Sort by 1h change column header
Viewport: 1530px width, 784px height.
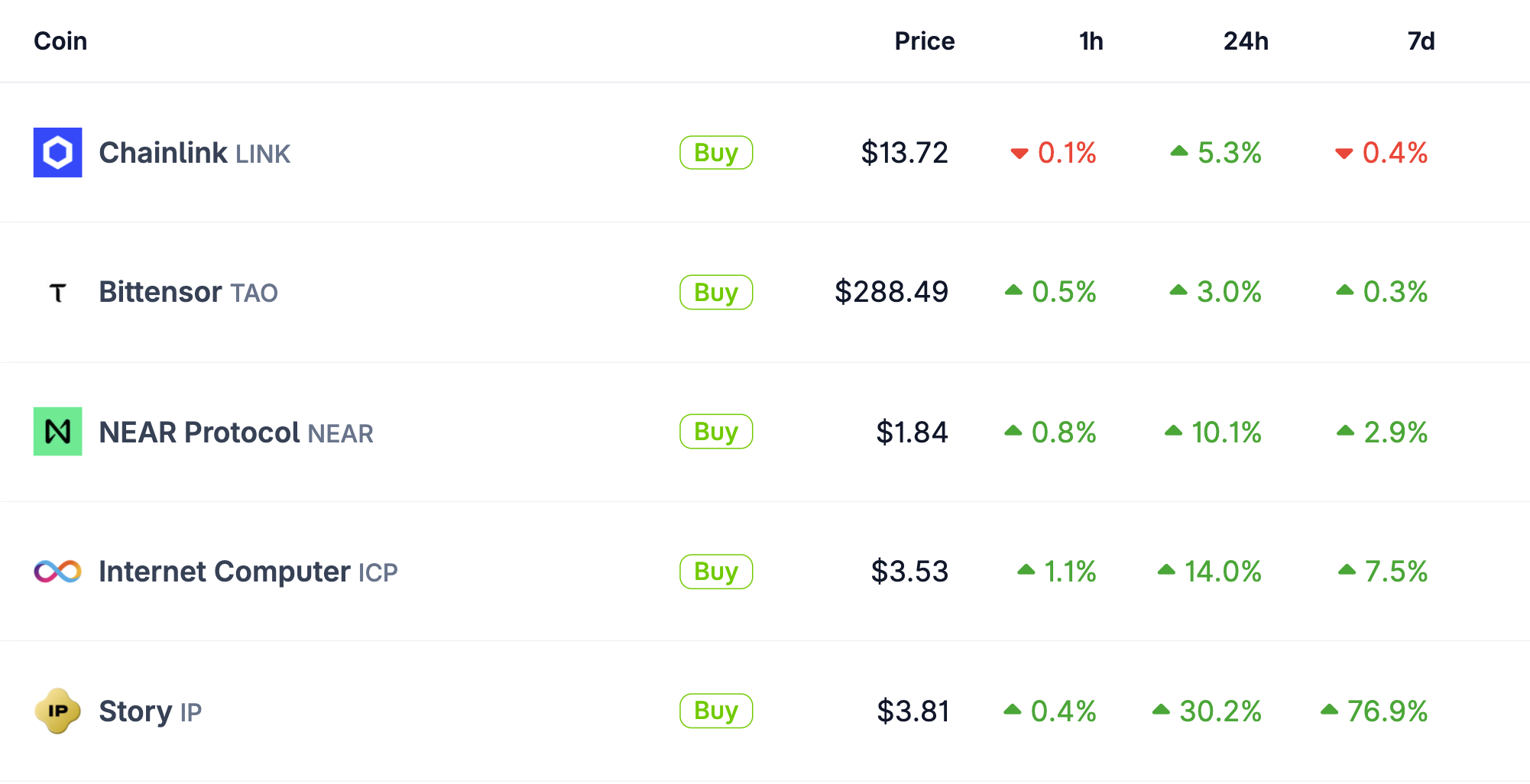1091,41
